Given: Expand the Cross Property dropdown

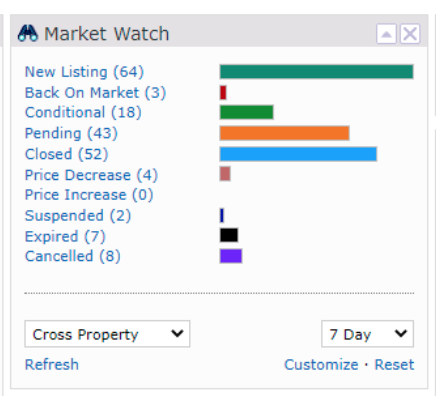Looking at the screenshot, I should click(107, 334).
